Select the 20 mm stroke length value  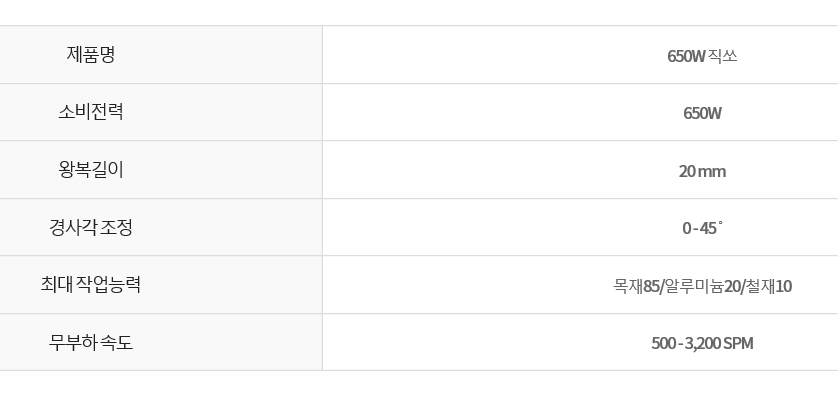702,172
